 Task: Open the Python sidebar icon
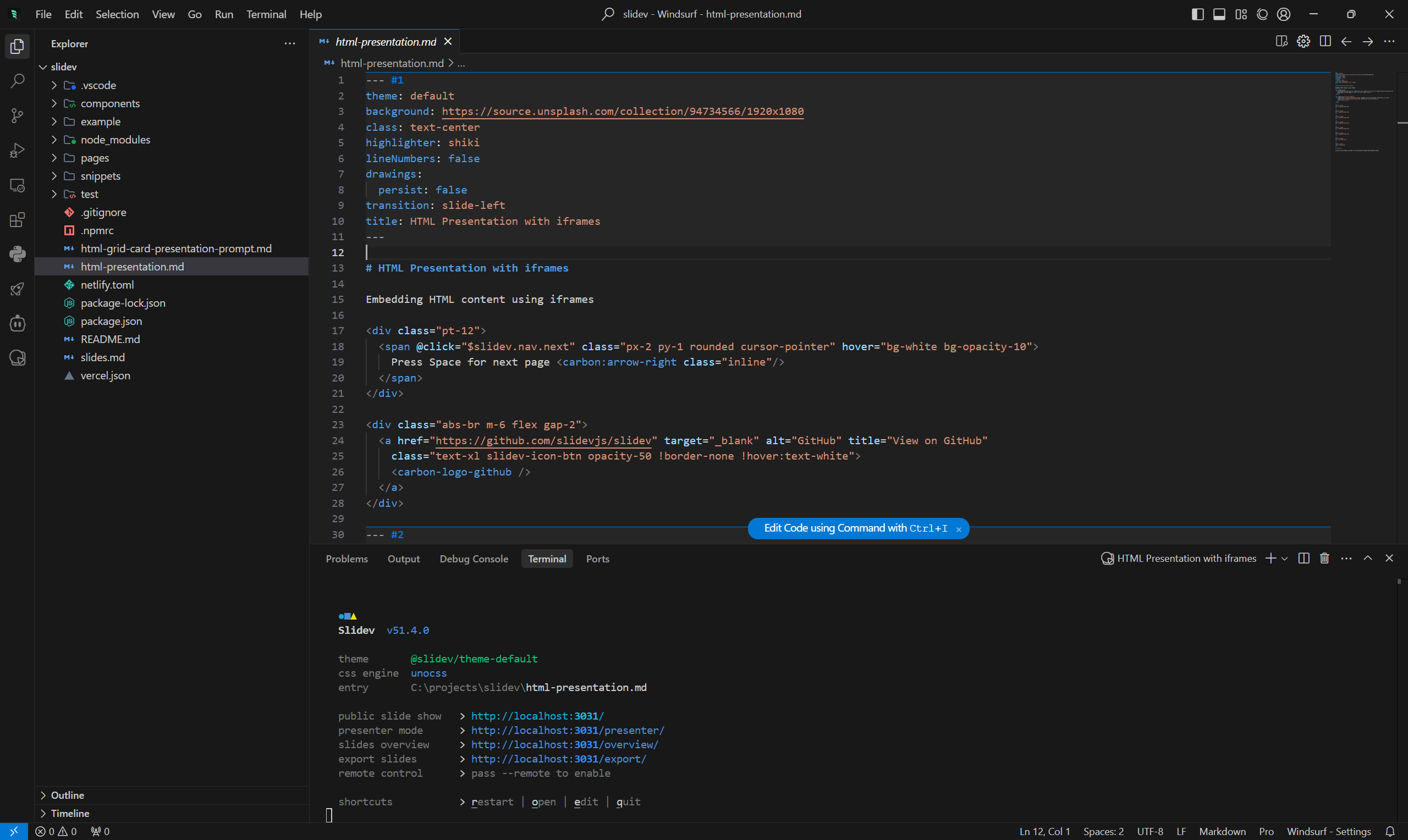(17, 254)
